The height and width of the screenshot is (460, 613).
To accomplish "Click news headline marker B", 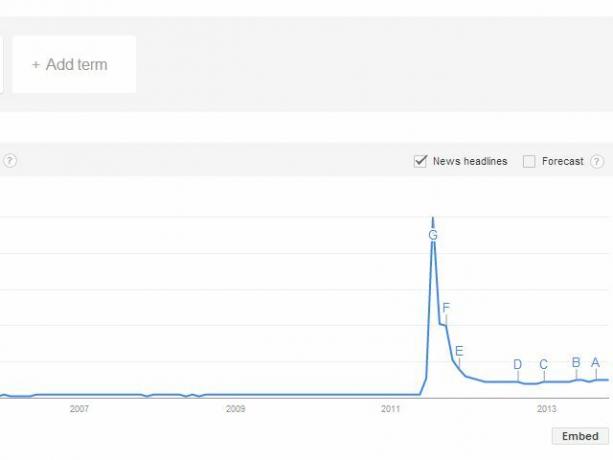I will pyautogui.click(x=576, y=362).
